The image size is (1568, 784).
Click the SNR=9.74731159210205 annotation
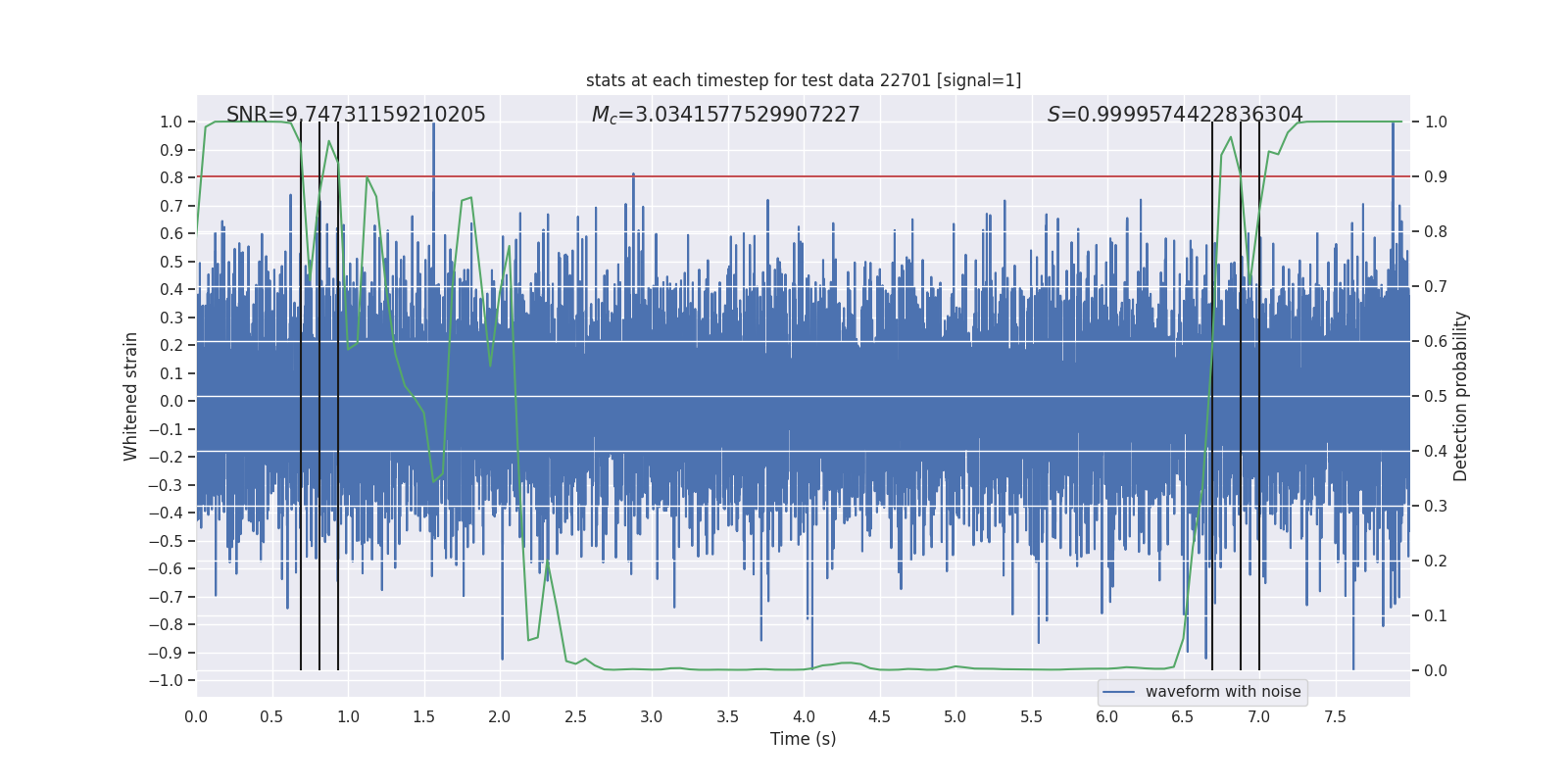click(x=356, y=115)
